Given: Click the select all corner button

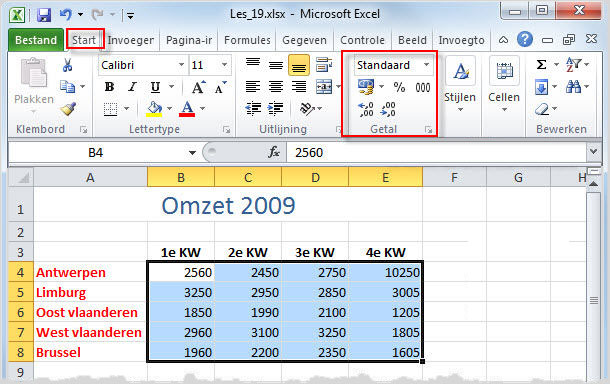Looking at the screenshot, I should tap(21, 177).
